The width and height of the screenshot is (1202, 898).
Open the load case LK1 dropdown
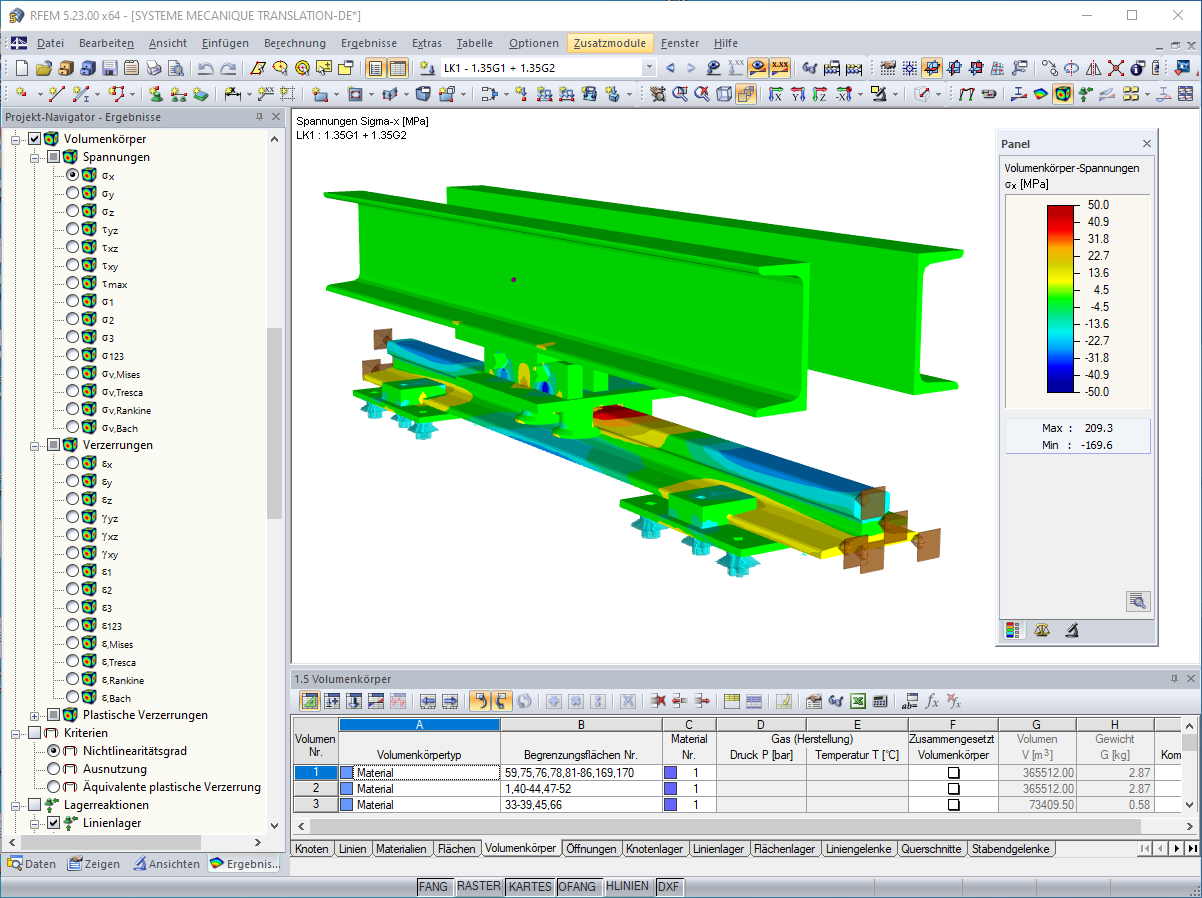point(649,68)
